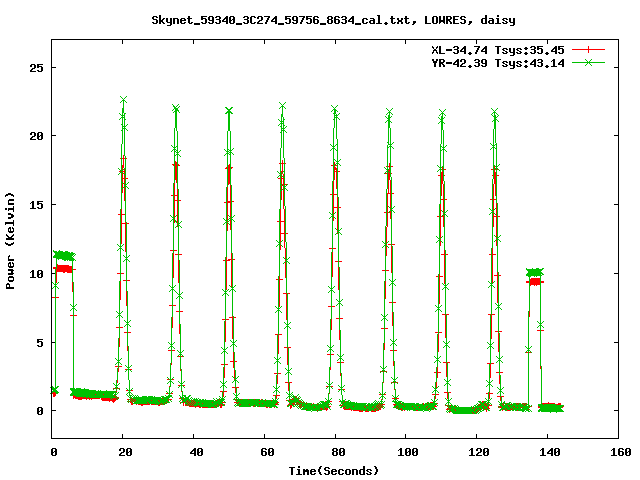Click the x-axis tick label 40
Viewport: 640px width, 480px height.
(x=196, y=452)
